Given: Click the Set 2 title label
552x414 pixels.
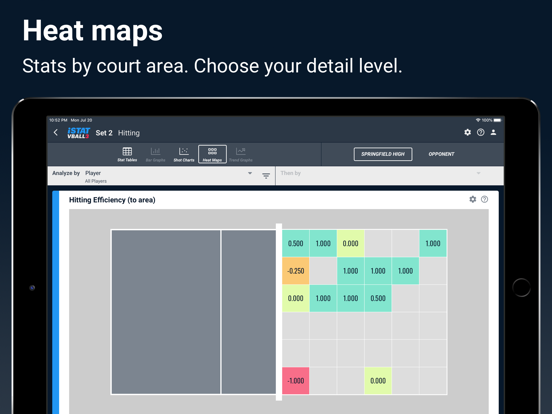Looking at the screenshot, I should (x=104, y=133).
